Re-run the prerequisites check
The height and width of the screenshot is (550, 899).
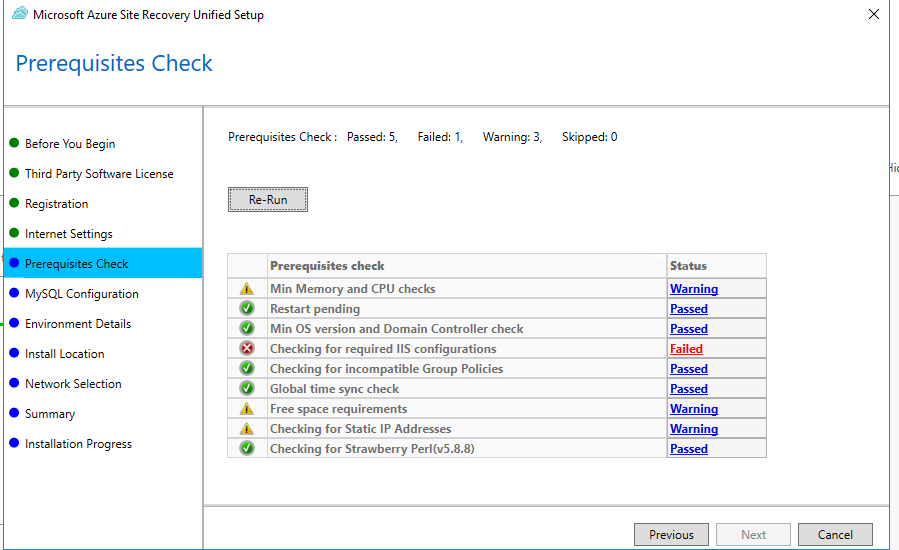268,200
